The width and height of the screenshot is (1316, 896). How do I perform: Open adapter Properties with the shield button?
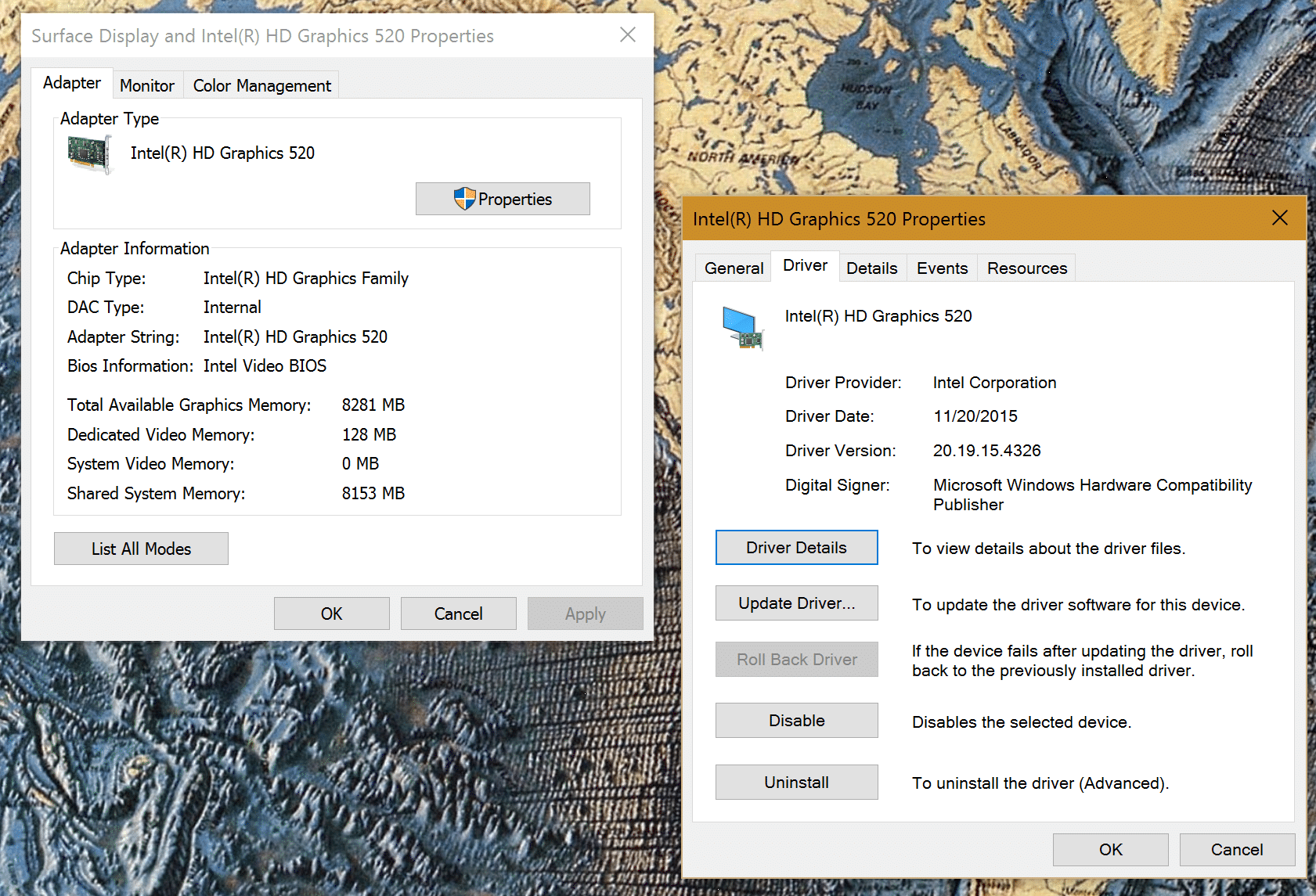[x=503, y=199]
